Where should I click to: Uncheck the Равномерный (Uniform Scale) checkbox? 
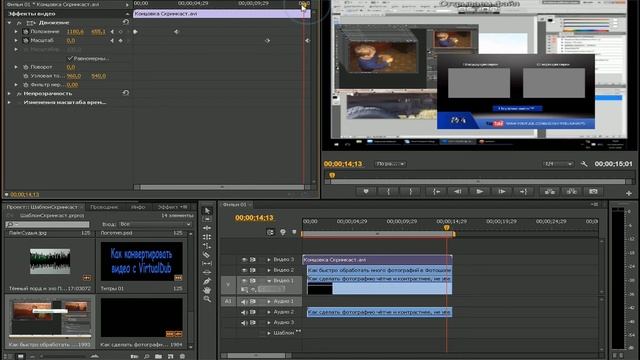[x=70, y=58]
